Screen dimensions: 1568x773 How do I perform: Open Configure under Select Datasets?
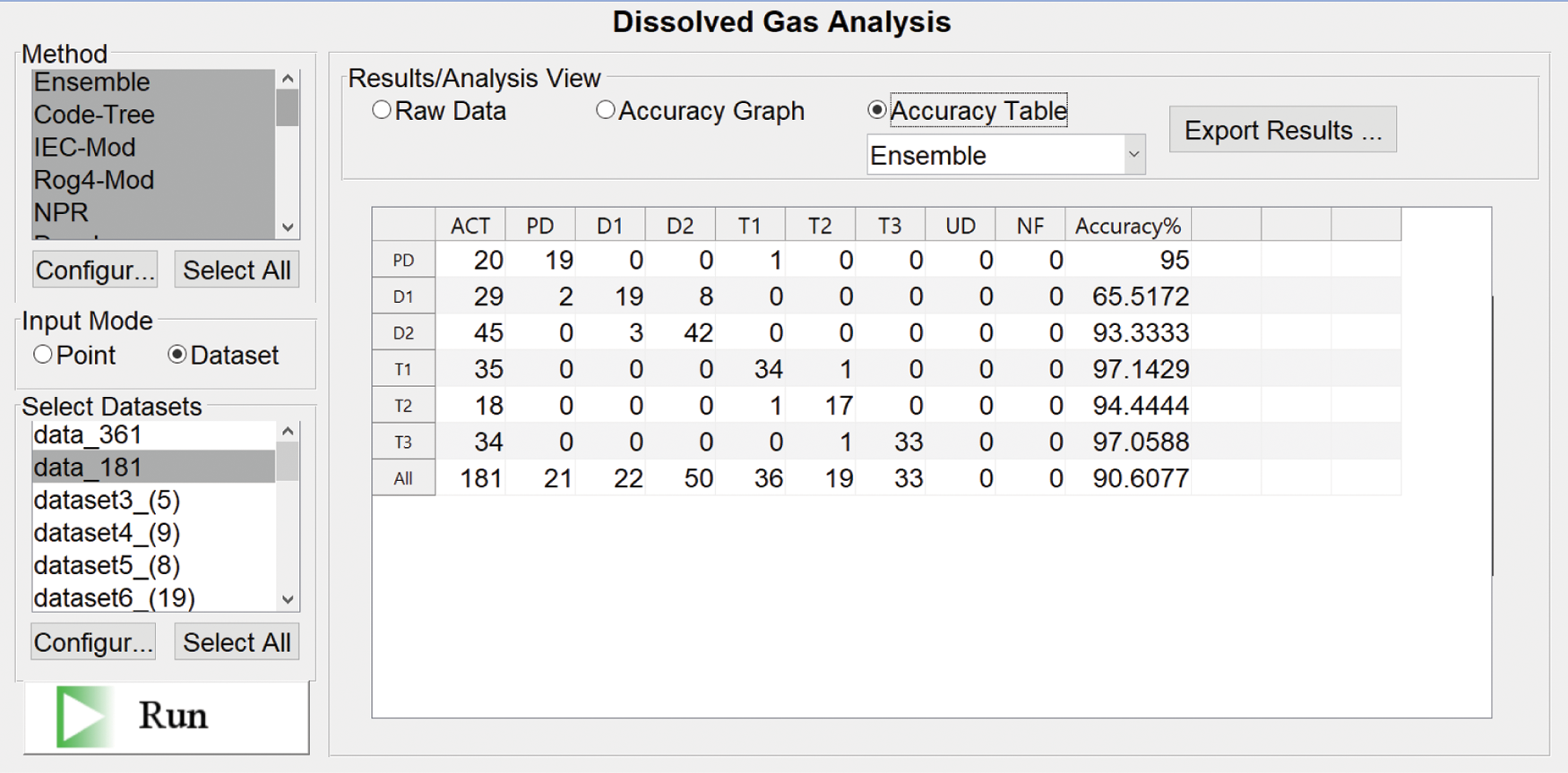[93, 642]
